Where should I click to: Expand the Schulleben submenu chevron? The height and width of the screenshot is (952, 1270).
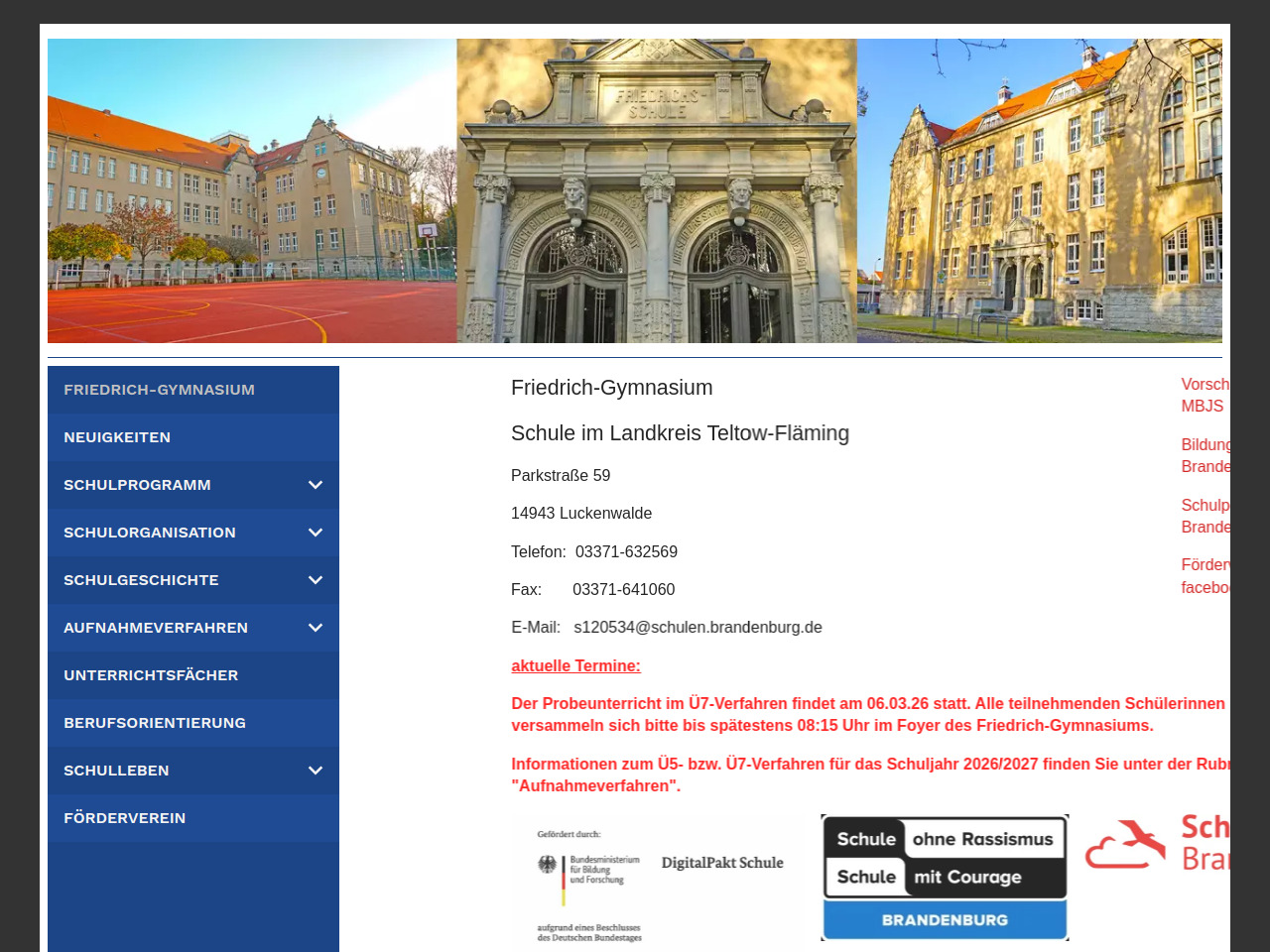click(x=316, y=771)
